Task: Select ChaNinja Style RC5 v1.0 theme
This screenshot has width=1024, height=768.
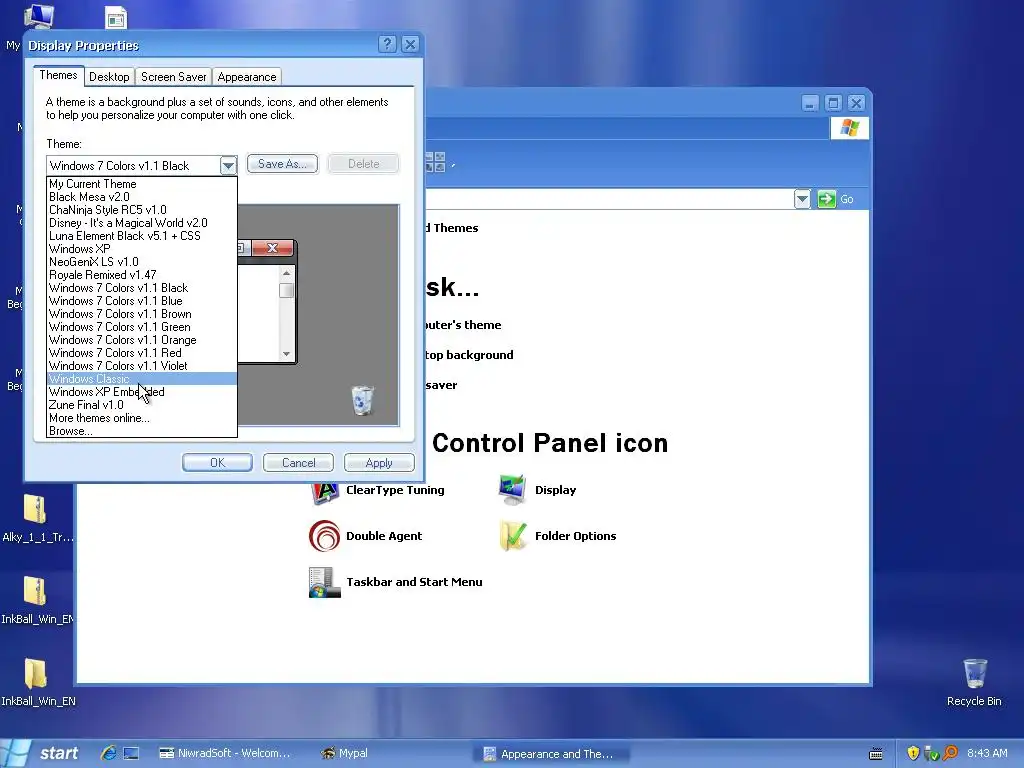Action: click(x=142, y=210)
